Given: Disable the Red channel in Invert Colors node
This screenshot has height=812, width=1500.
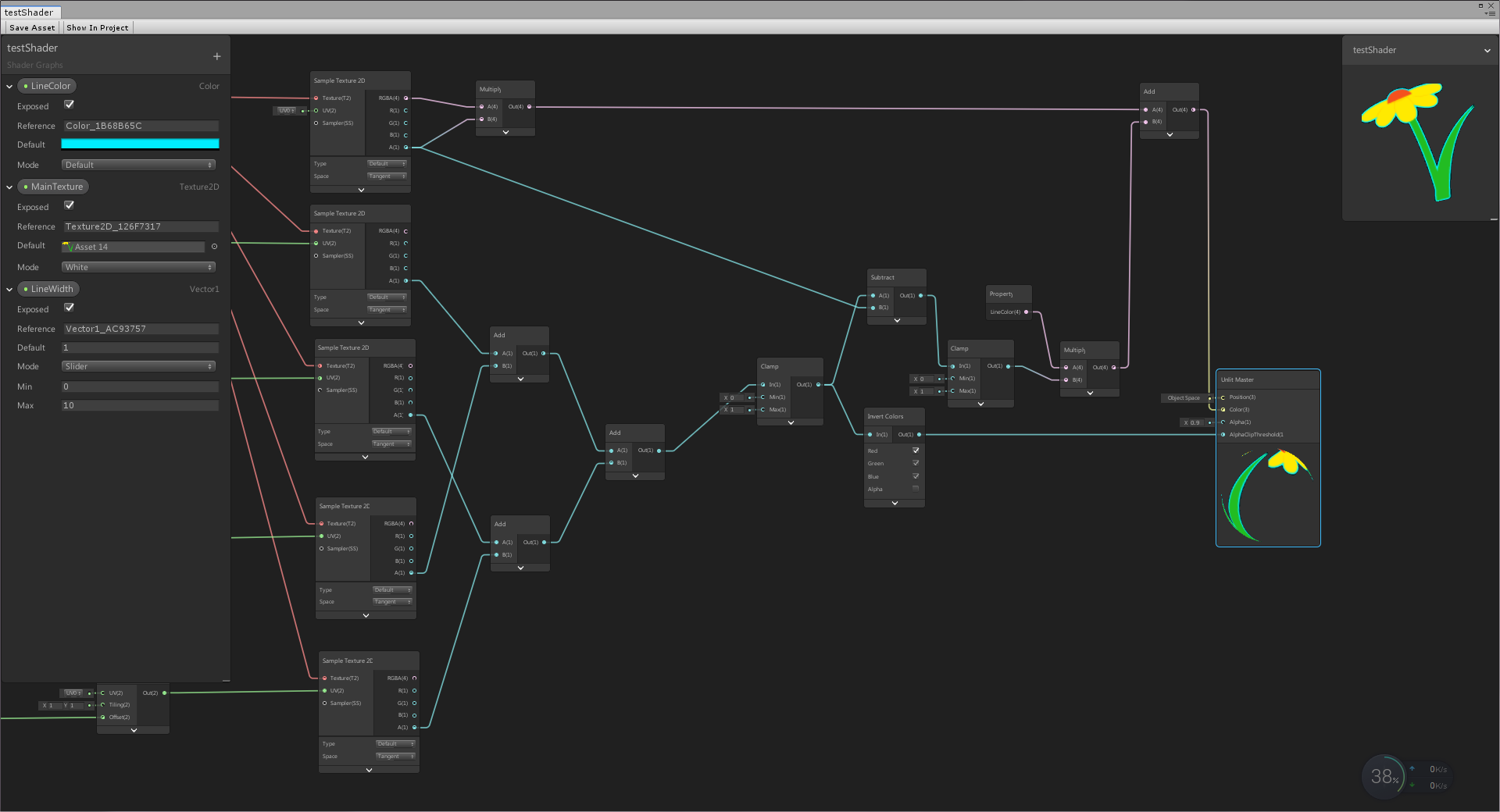Looking at the screenshot, I should coord(916,451).
